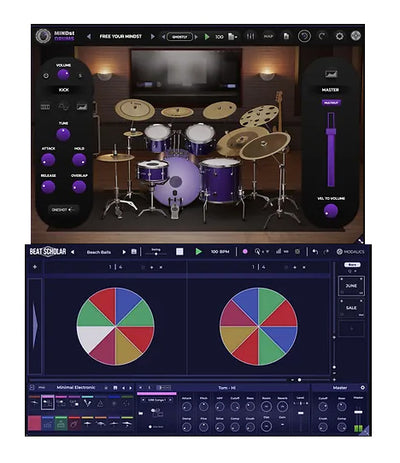
Task: Go to previous MINDst Drums preset
Action: (x=89, y=36)
